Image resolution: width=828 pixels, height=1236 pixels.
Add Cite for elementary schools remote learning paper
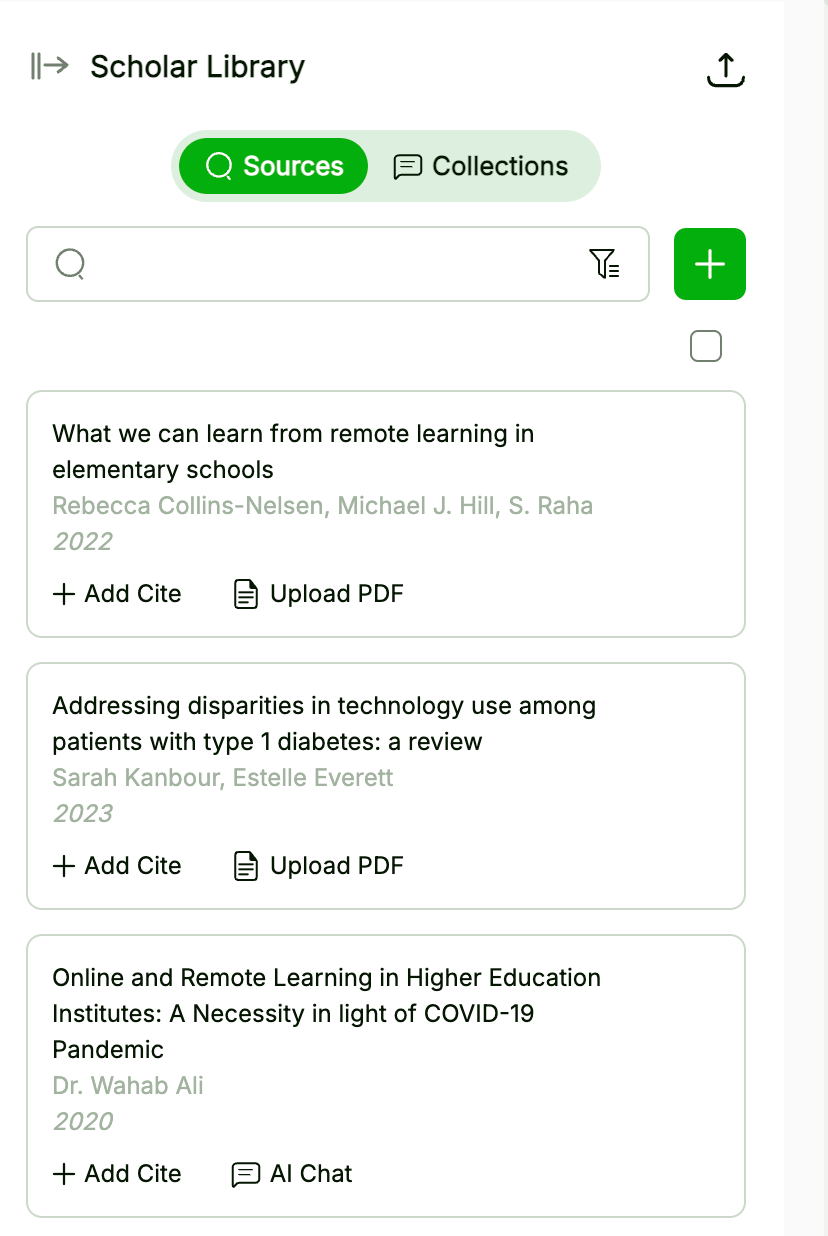pos(117,594)
